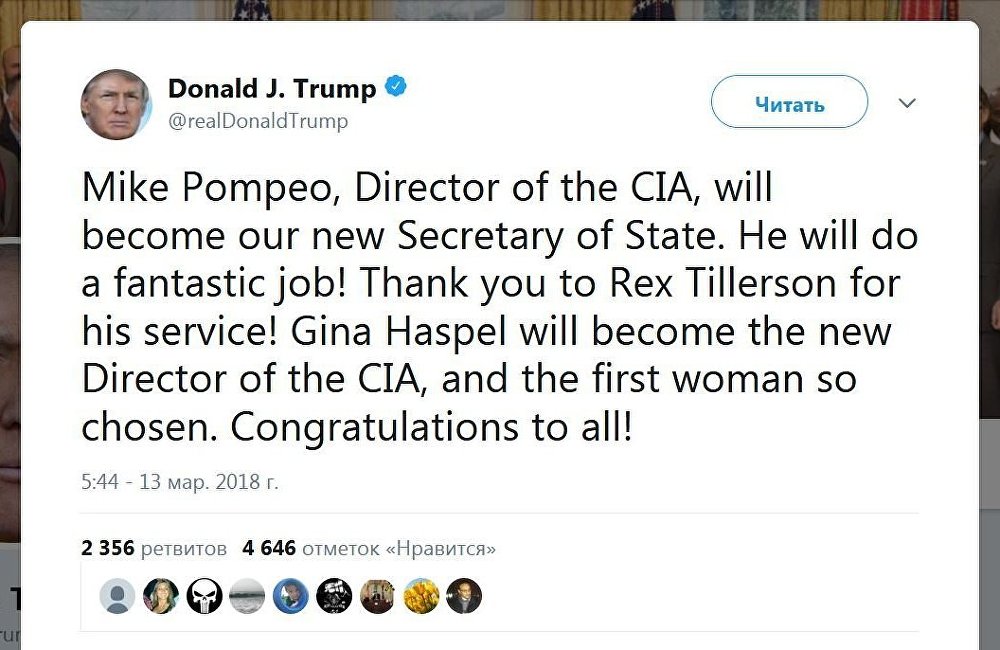This screenshot has height=650, width=1000.
Task: Click the gray landscape liker avatar
Action: pos(247,596)
